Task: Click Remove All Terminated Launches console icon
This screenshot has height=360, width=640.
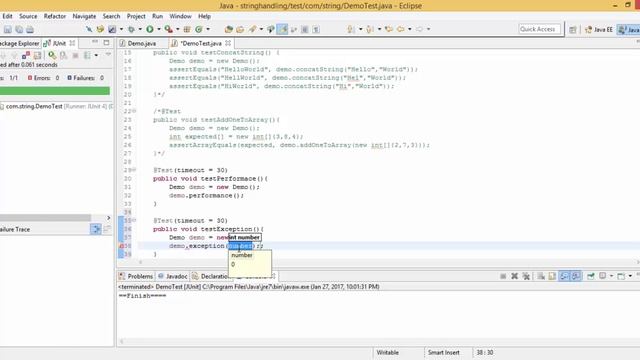Action: (526, 276)
